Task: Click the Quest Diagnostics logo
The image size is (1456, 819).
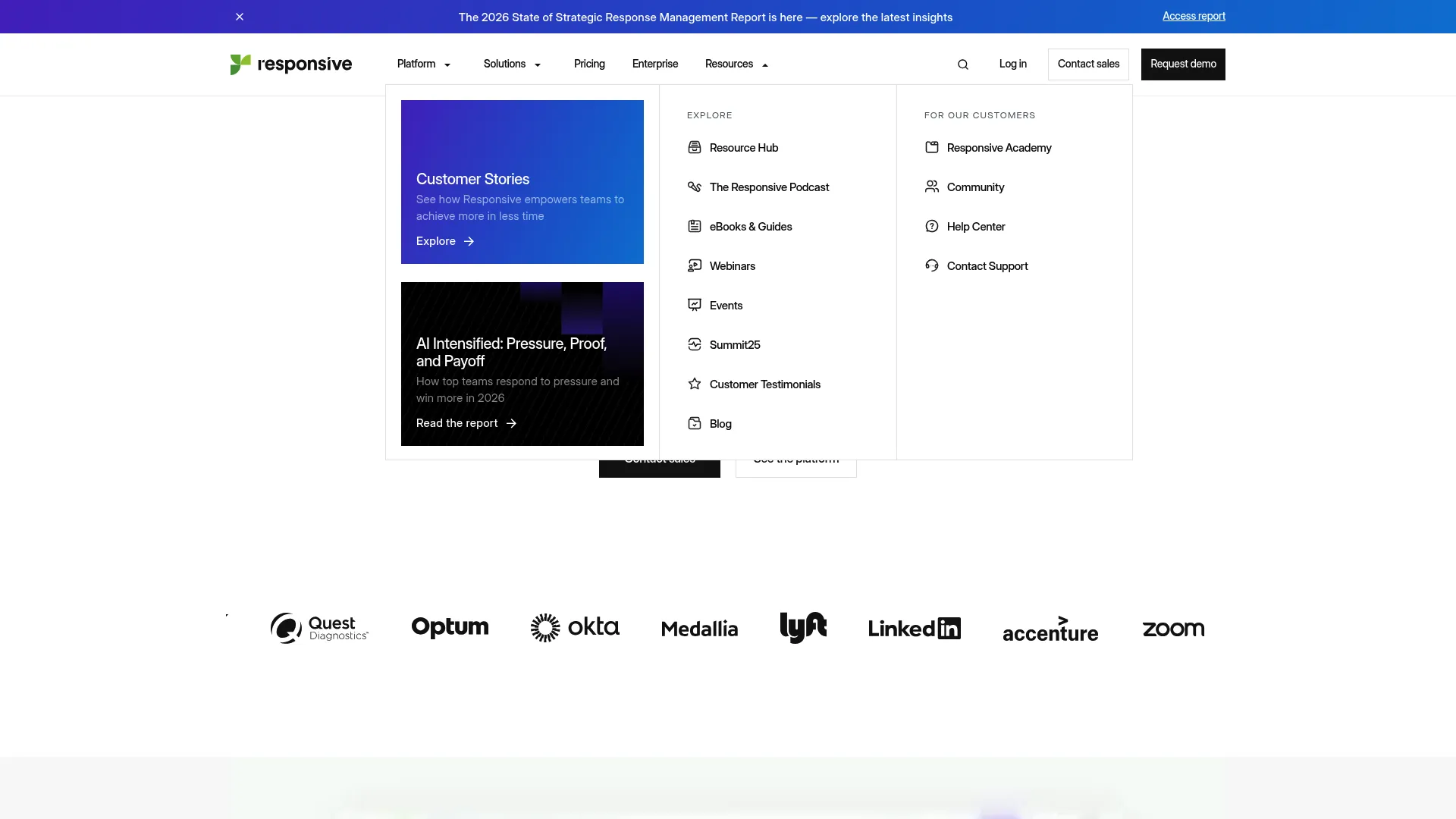Action: coord(319,628)
